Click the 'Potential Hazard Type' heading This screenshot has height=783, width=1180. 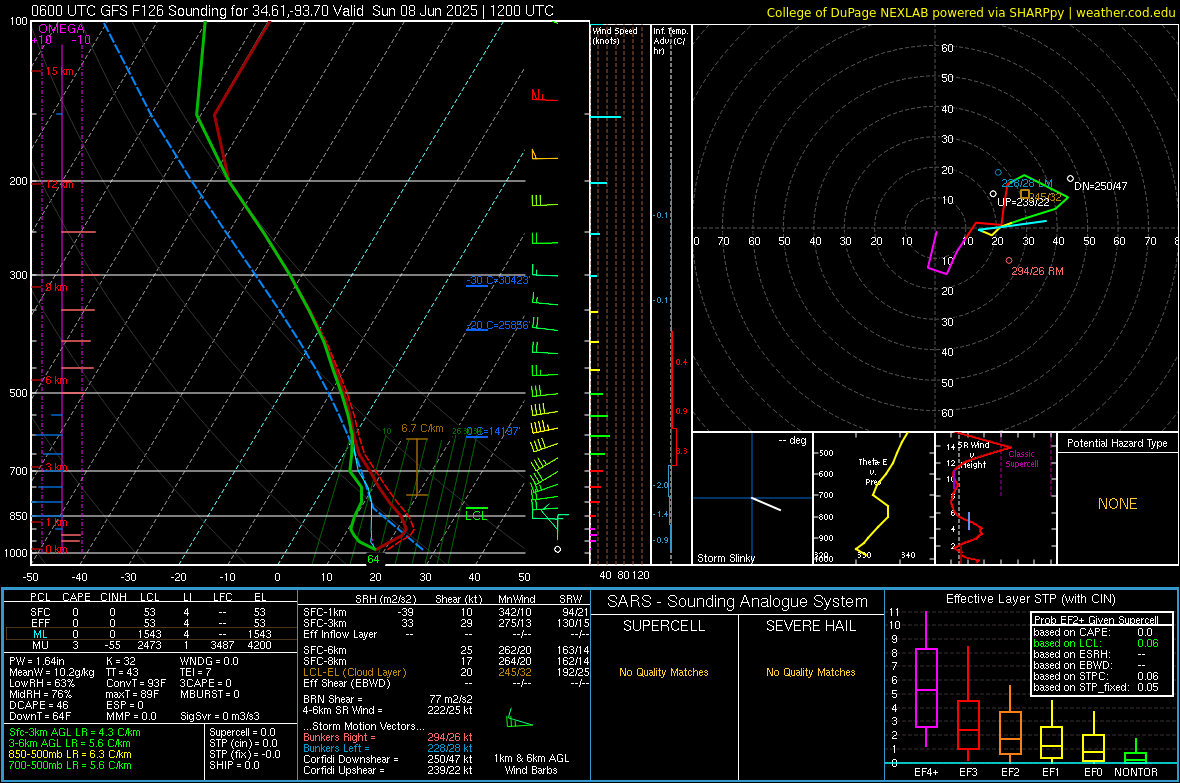pyautogui.click(x=1117, y=443)
